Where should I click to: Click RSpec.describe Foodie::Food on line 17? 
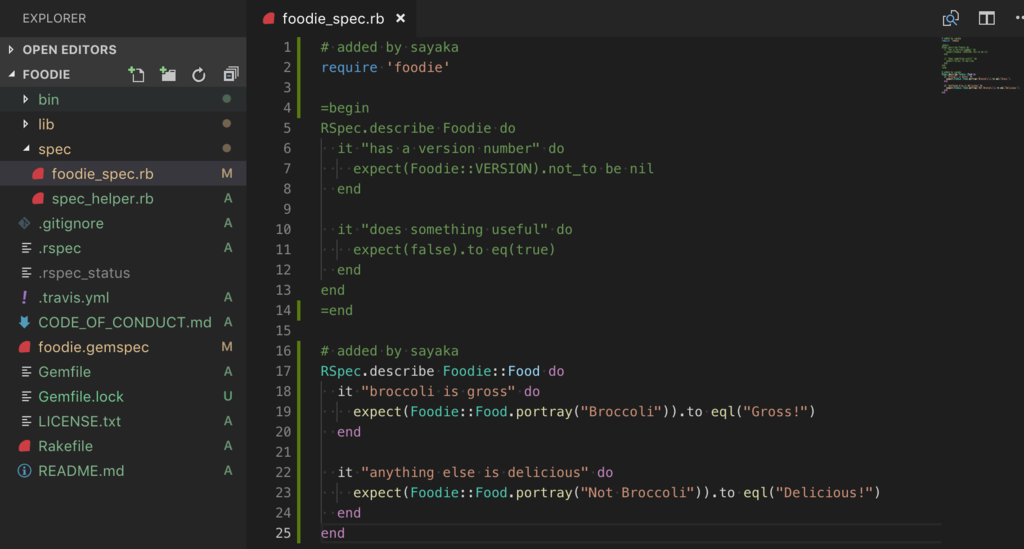pos(430,371)
